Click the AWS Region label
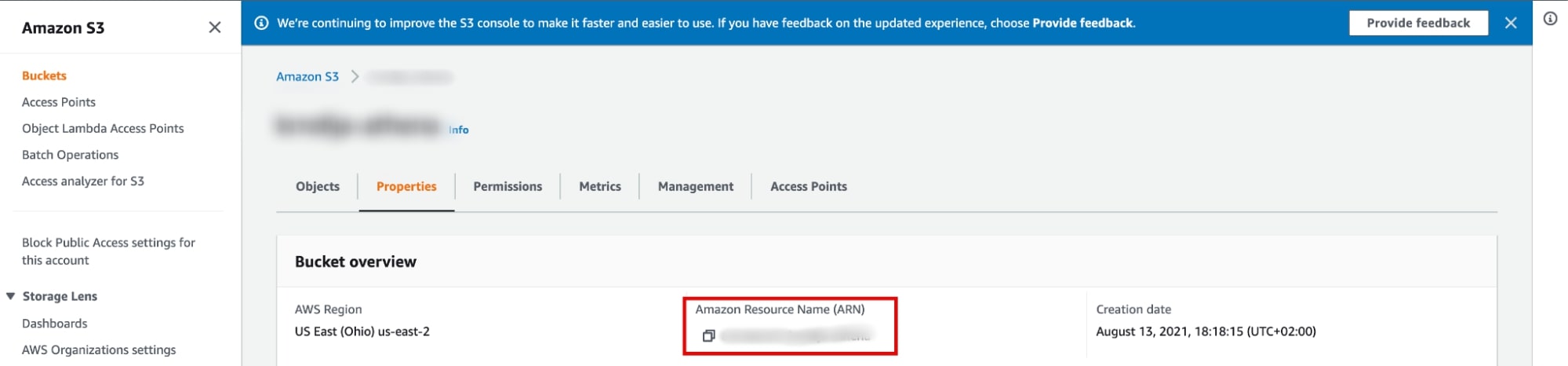Image resolution: width=1568 pixels, height=366 pixels. click(329, 309)
